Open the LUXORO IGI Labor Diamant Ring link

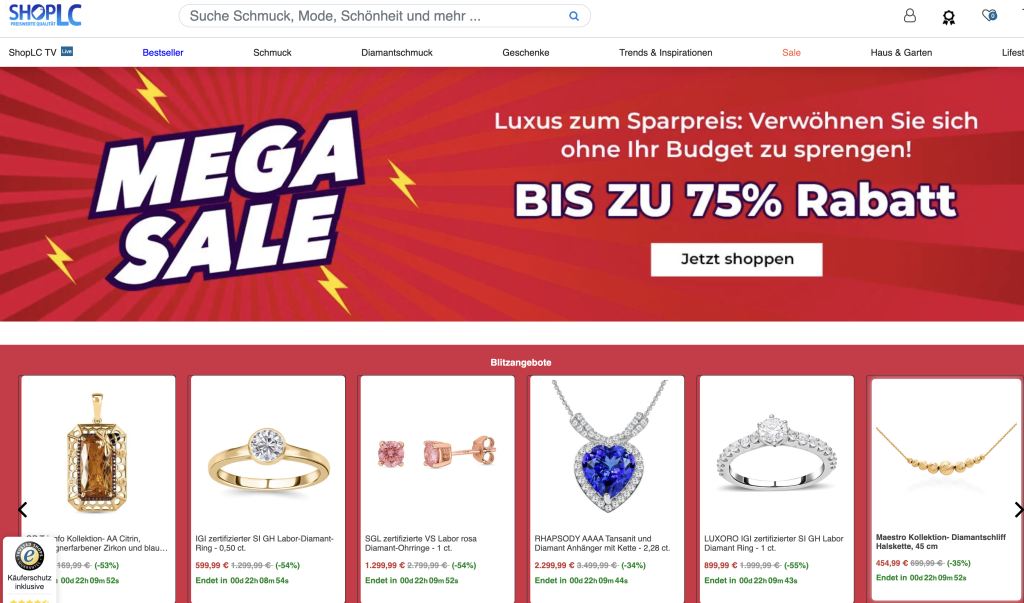(774, 544)
